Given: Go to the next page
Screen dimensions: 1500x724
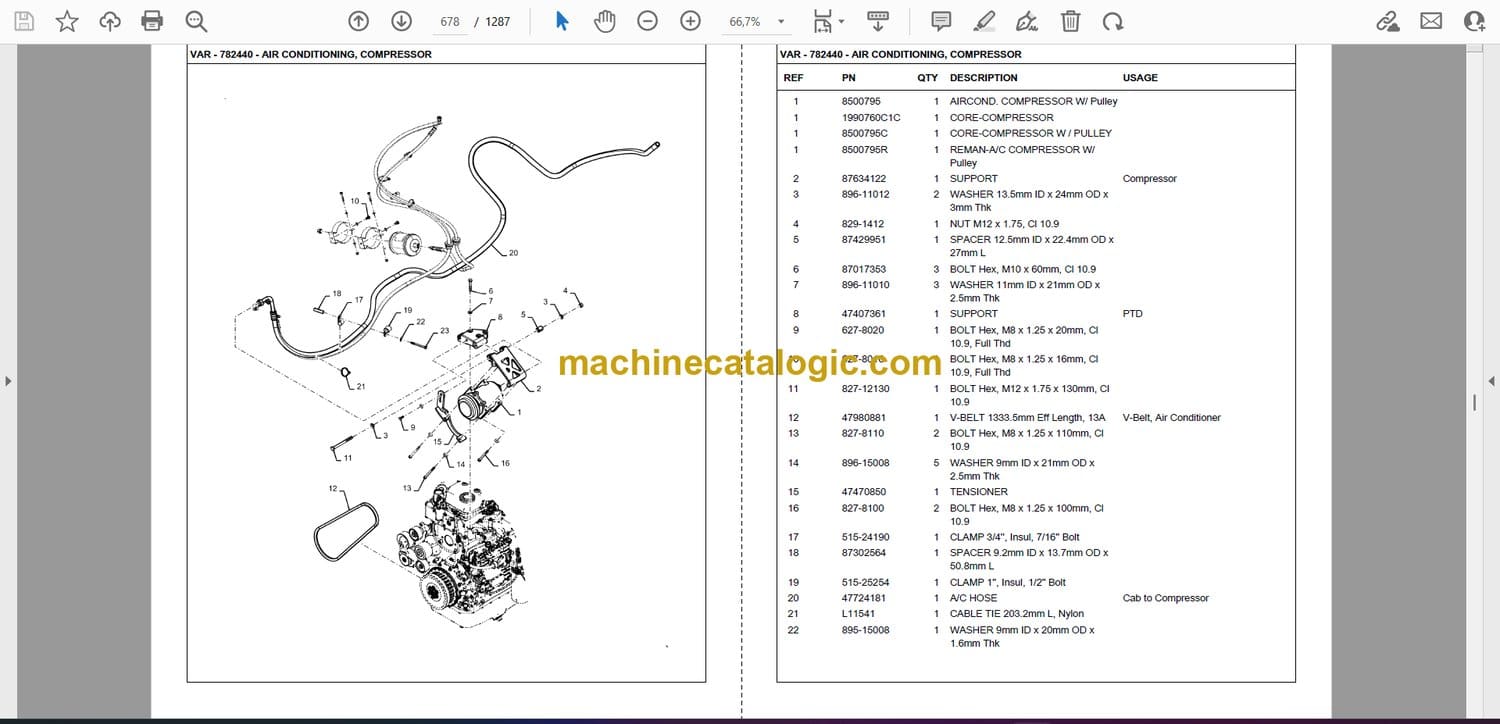Looking at the screenshot, I should [x=401, y=21].
